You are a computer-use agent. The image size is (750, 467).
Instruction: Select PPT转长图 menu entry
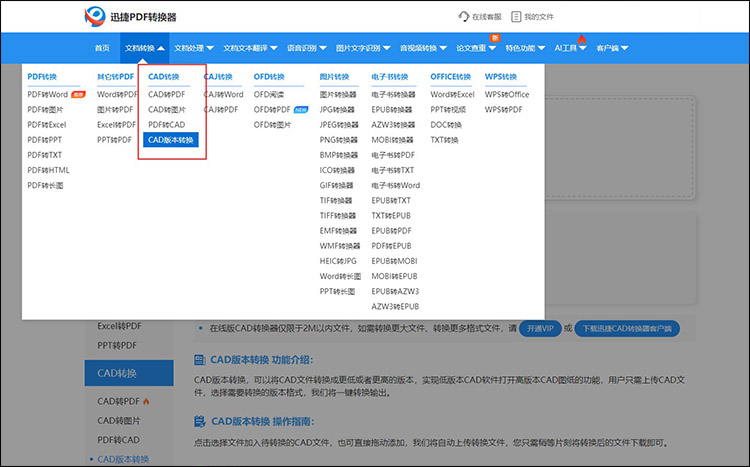coord(338,291)
